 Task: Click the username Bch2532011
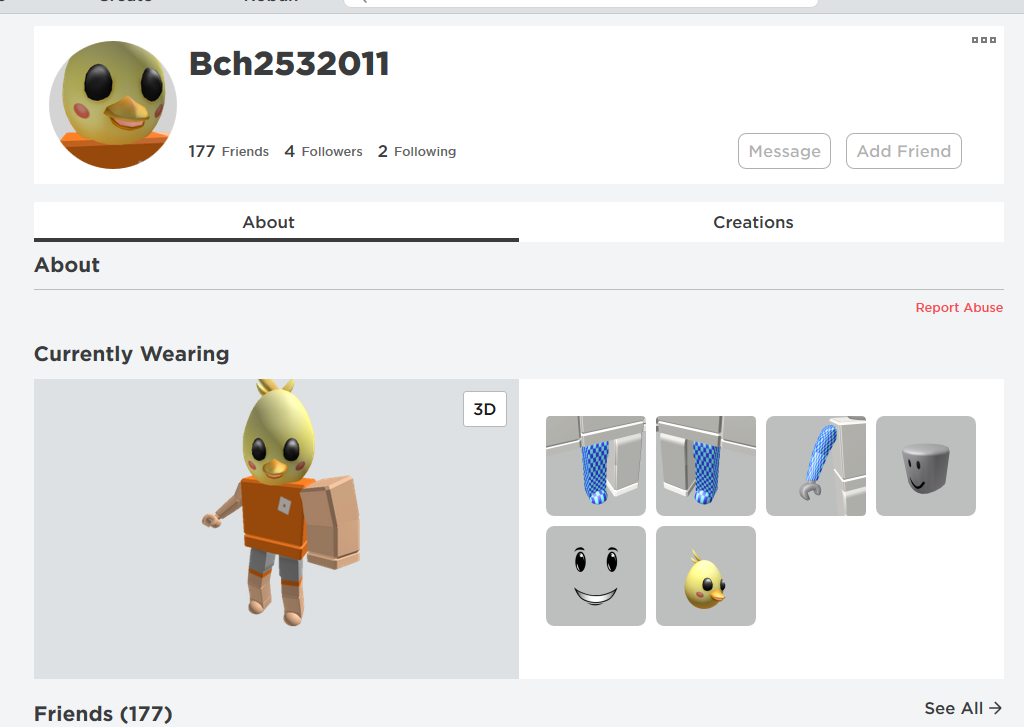tap(289, 64)
